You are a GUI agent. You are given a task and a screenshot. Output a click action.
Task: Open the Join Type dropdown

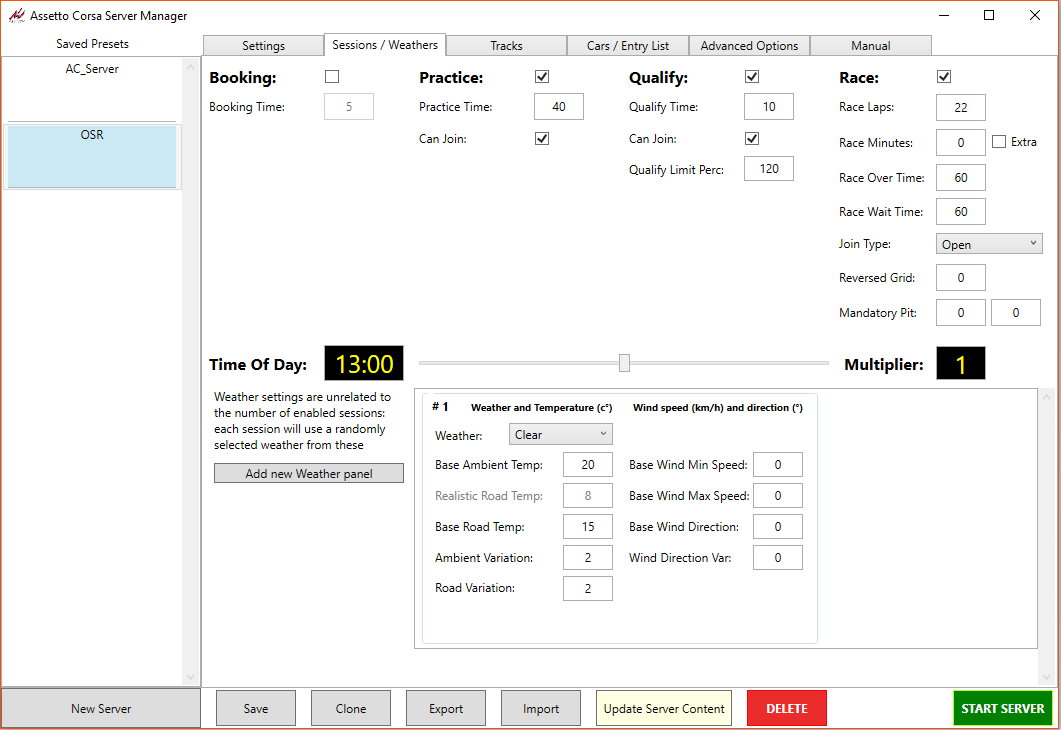click(989, 244)
